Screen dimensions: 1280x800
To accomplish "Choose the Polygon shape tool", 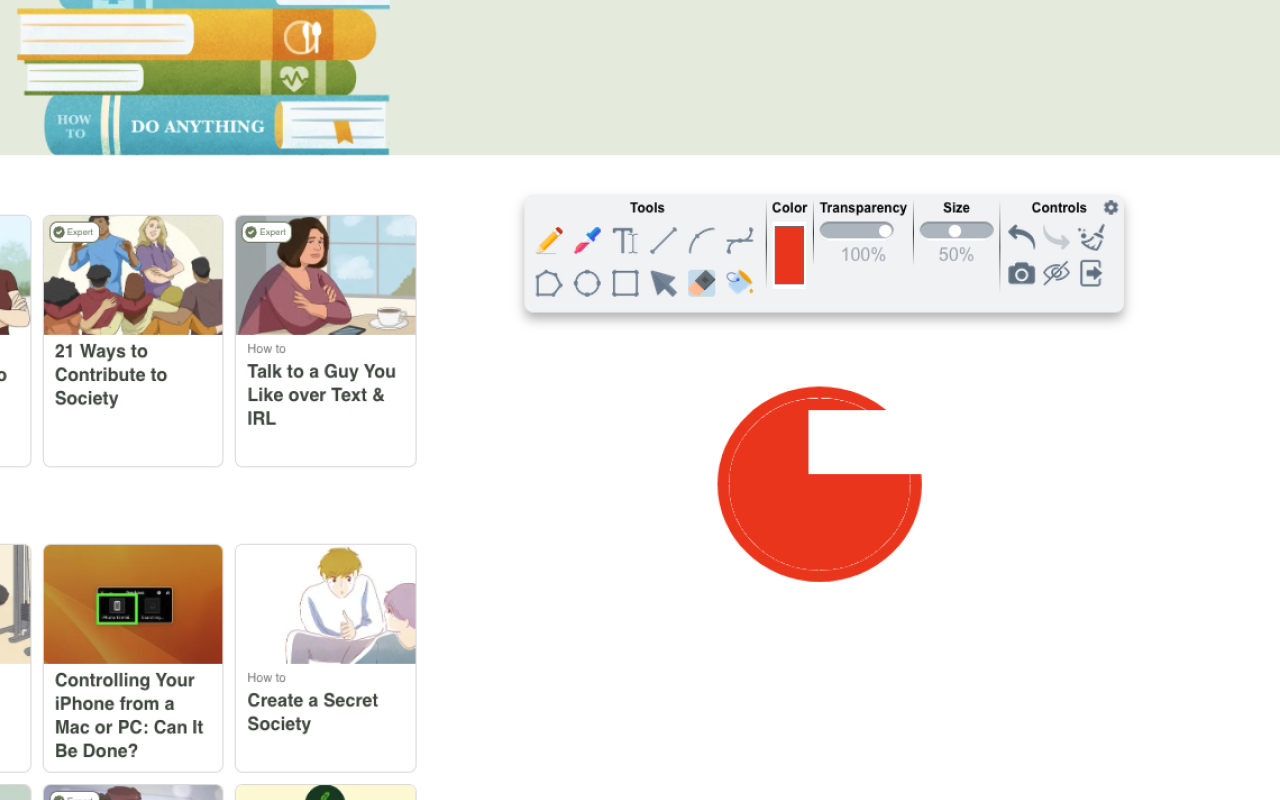I will point(549,283).
